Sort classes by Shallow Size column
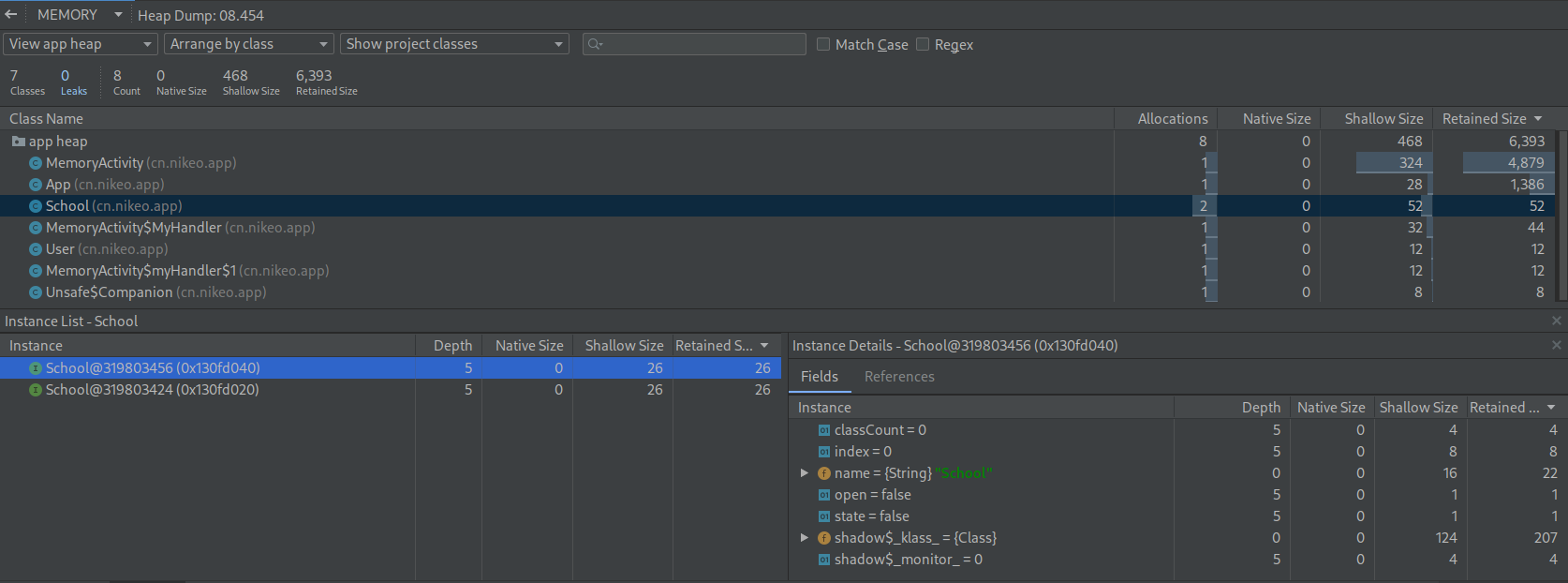 [1377, 119]
